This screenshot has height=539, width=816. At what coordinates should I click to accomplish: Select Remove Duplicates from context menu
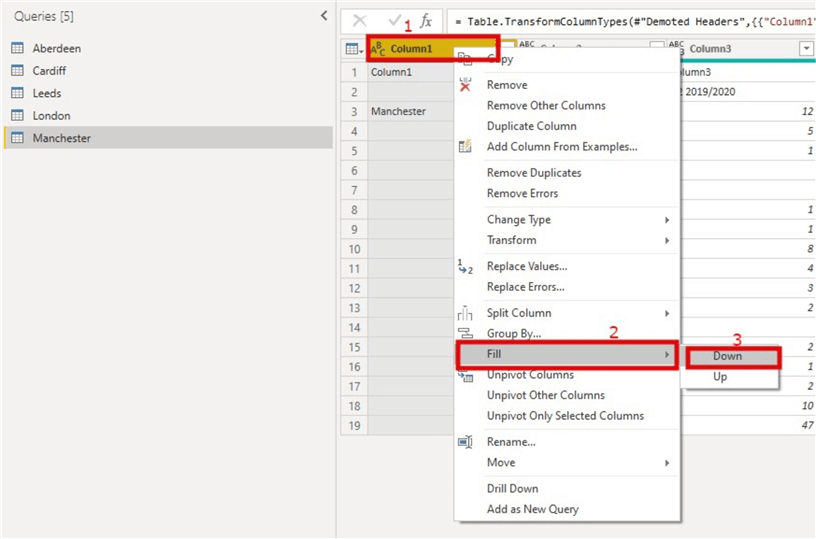[x=533, y=173]
